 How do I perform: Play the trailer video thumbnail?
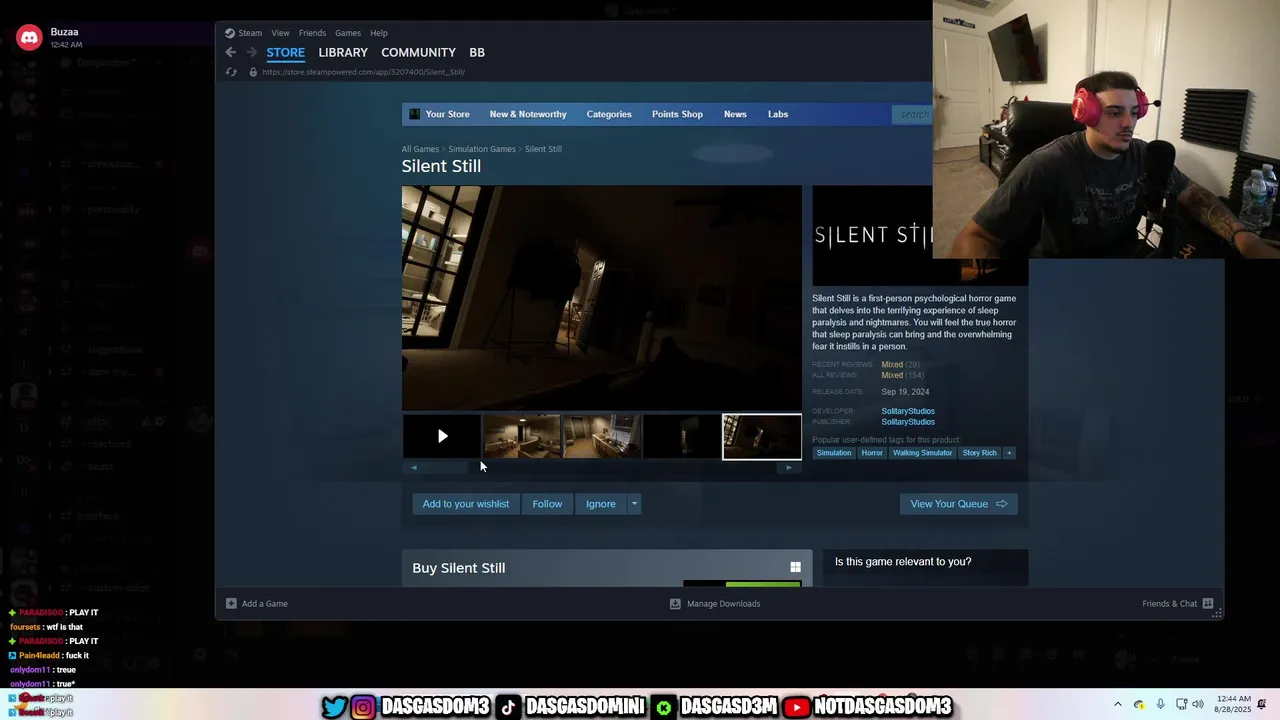coord(442,436)
